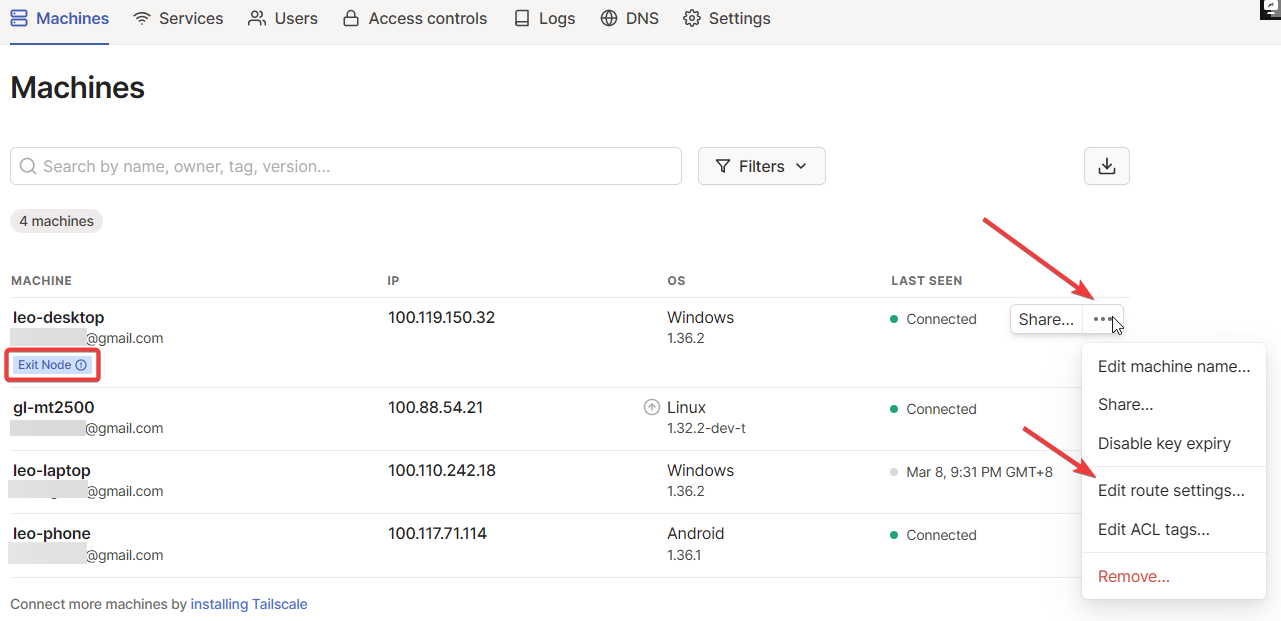The height and width of the screenshot is (621, 1281).
Task: Click the MACHINE column header
Action: (42, 281)
